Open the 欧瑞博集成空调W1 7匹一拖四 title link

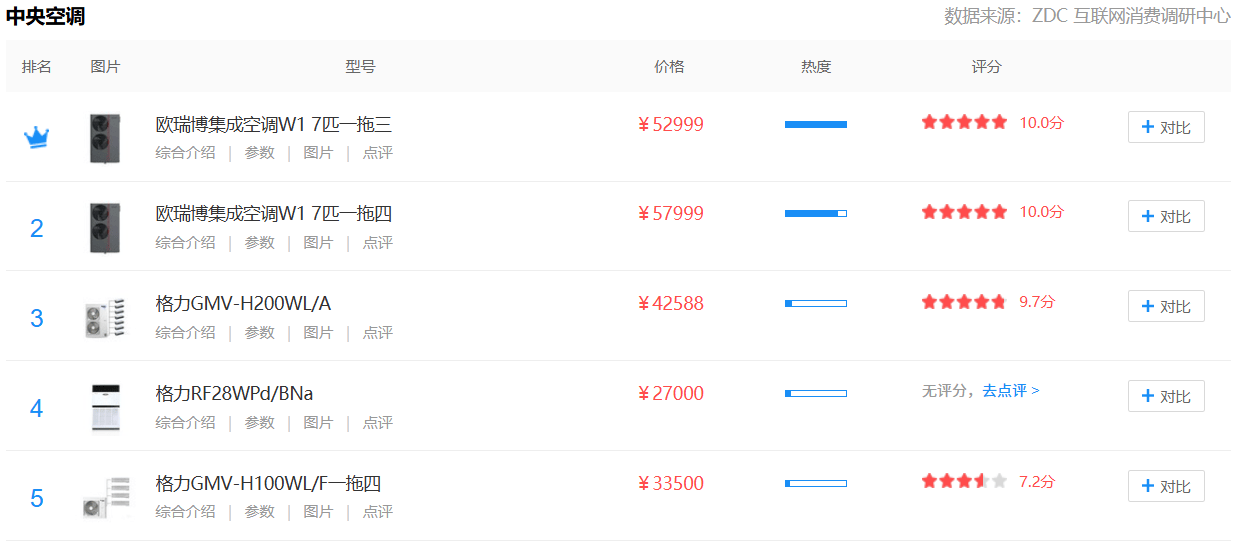(273, 214)
